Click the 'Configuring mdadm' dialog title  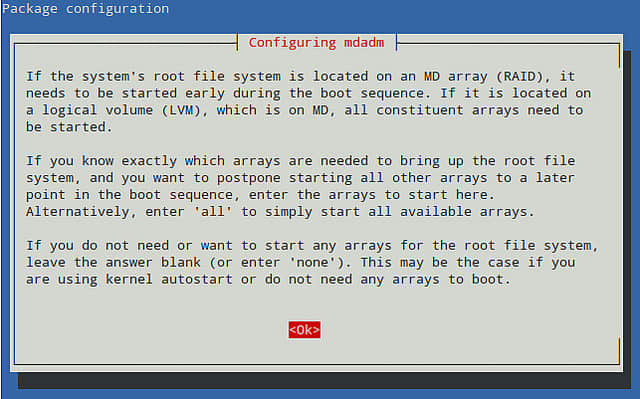coord(316,43)
